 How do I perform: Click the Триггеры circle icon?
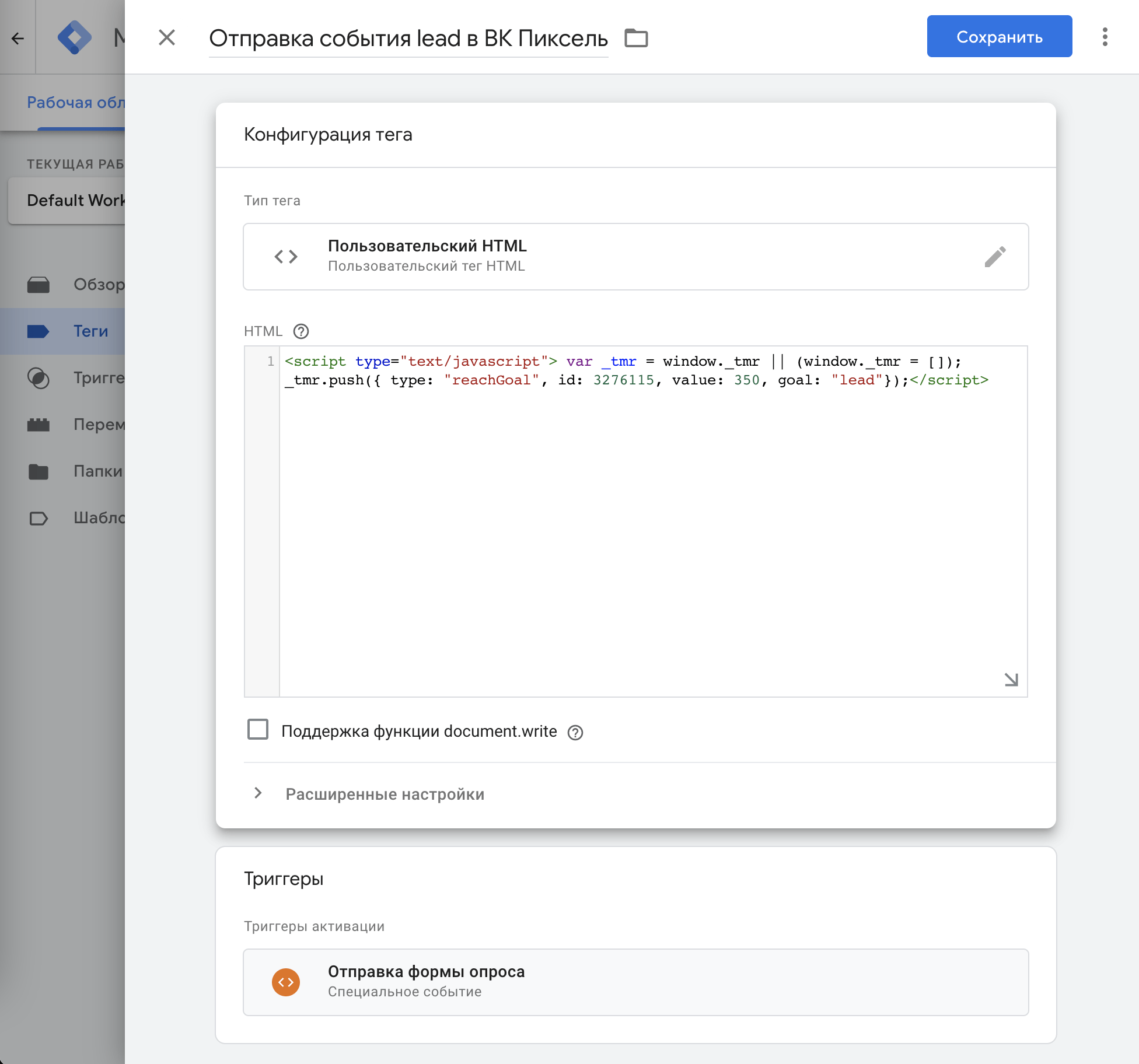pyautogui.click(x=39, y=378)
